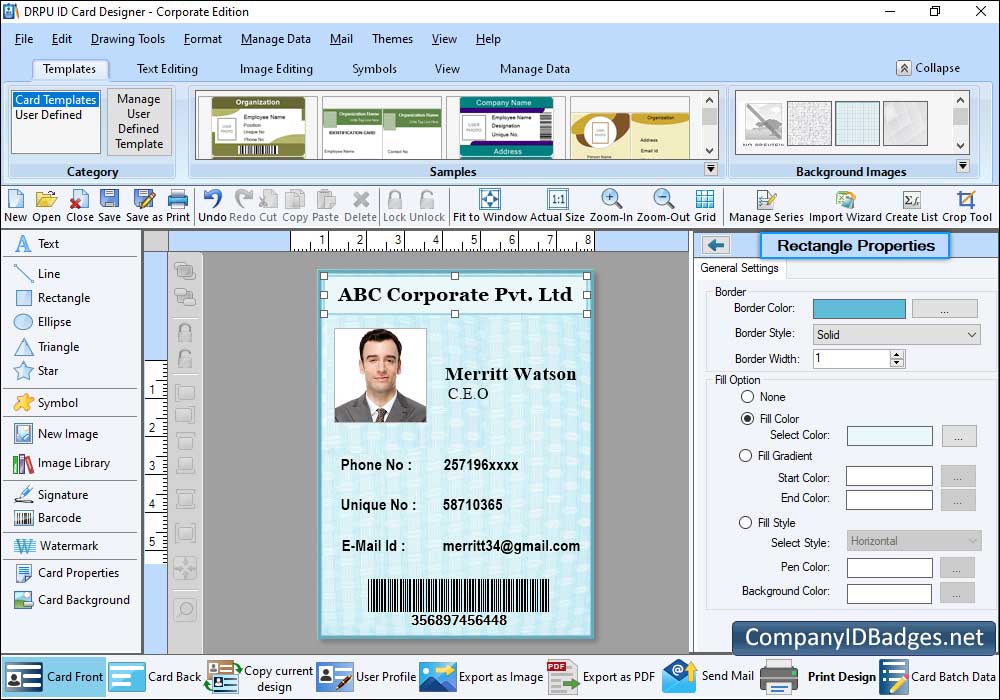
Task: Switch to Card Back view
Action: coord(155,676)
